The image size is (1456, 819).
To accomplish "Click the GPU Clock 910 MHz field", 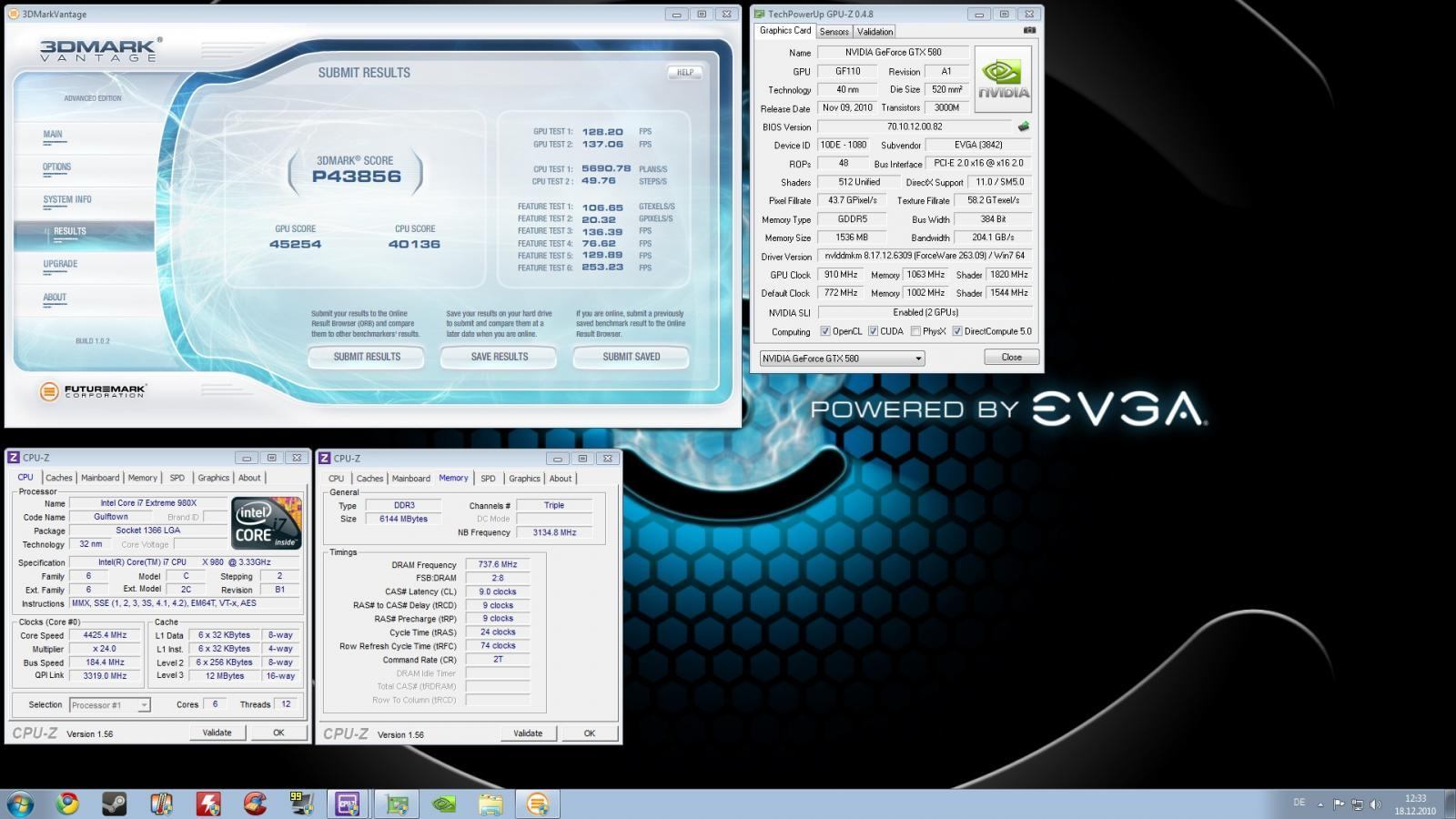I will pos(840,275).
